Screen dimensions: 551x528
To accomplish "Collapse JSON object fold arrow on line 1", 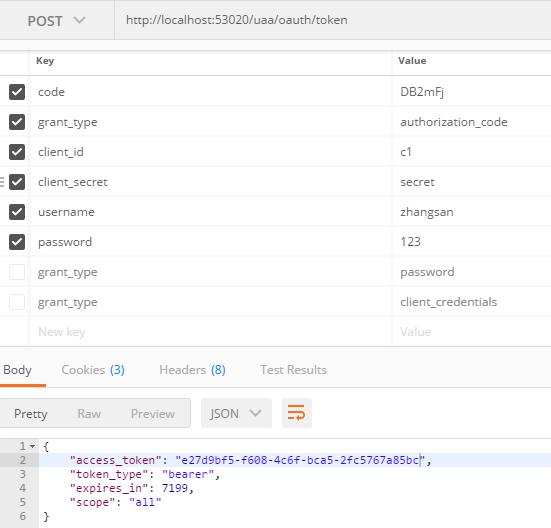I will tap(32, 446).
